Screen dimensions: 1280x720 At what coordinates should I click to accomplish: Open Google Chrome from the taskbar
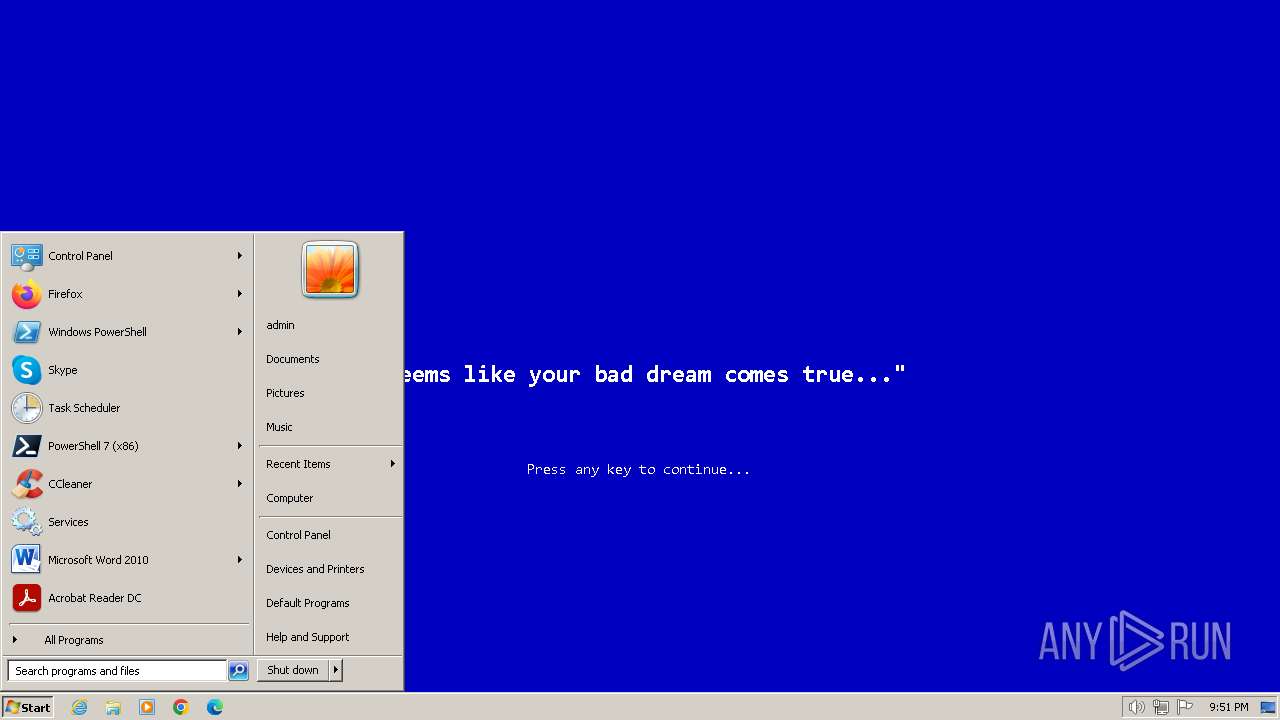point(181,707)
